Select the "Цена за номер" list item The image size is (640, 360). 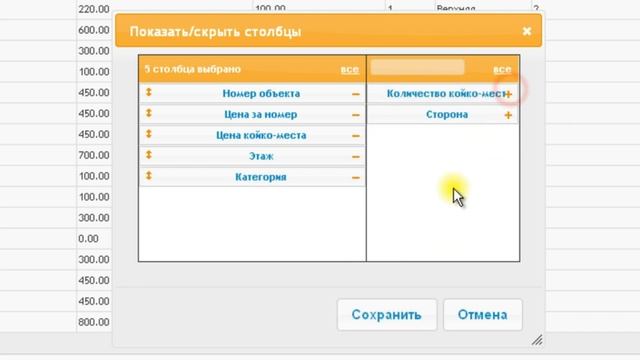[252, 114]
